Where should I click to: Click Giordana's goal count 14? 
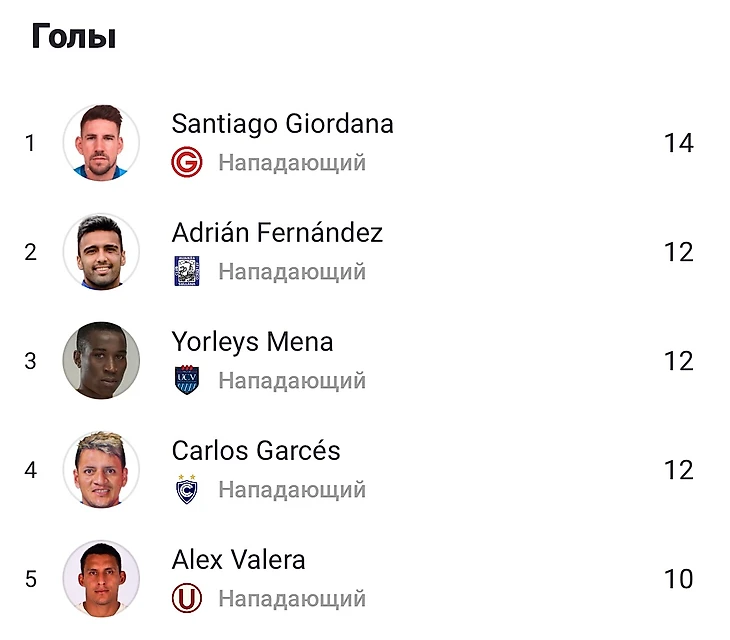[x=678, y=143]
